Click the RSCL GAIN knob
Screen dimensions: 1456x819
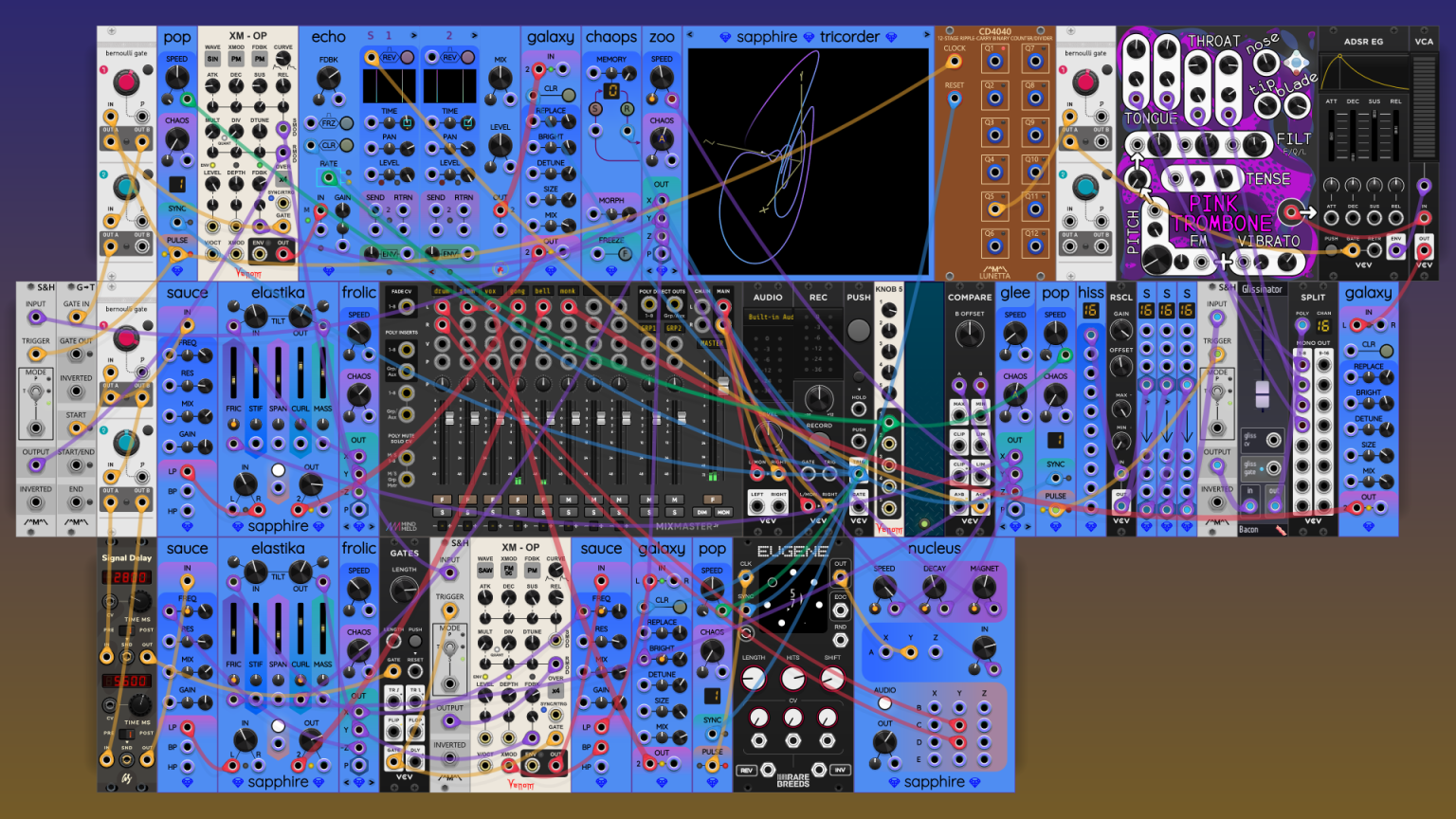[x=1121, y=331]
